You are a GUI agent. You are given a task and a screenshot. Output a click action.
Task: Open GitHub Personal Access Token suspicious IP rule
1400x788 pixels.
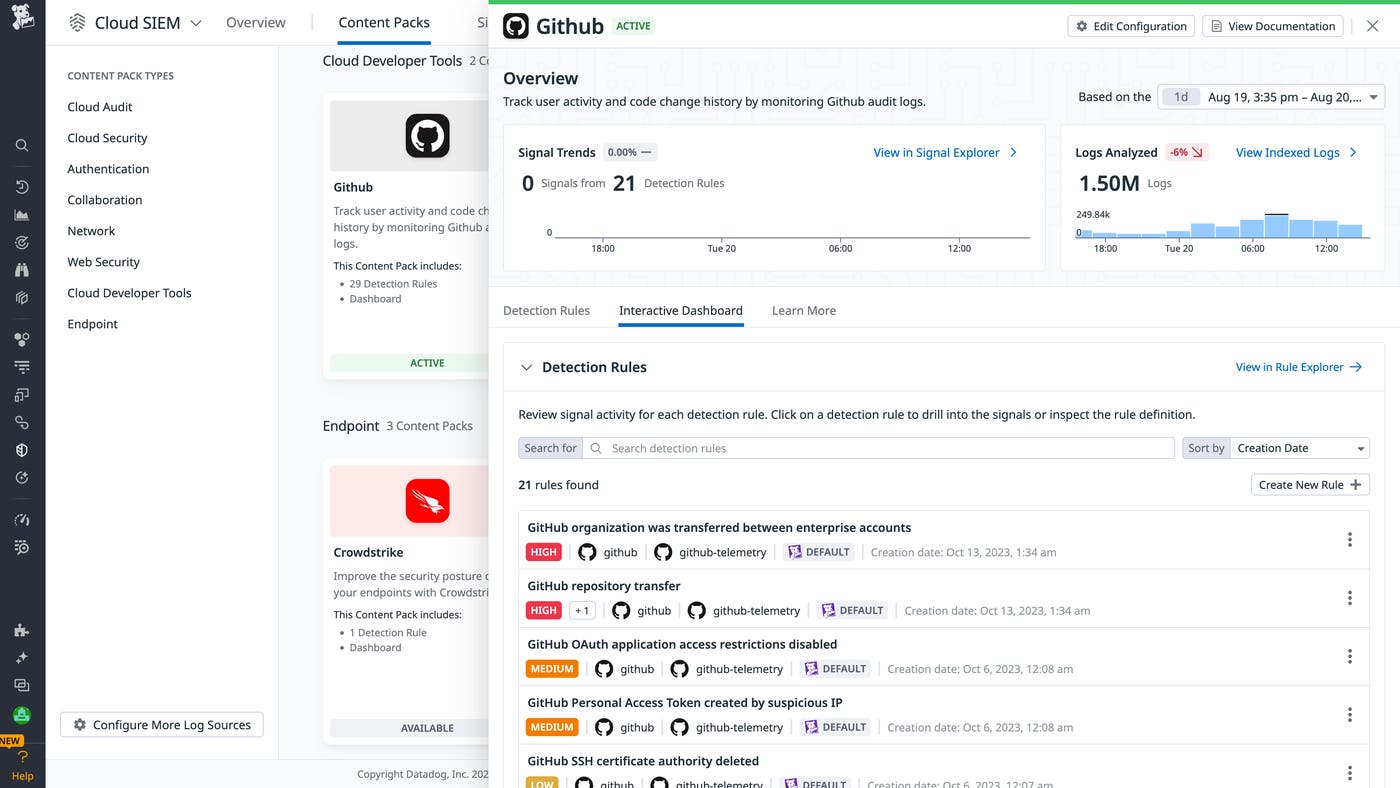[x=685, y=702]
